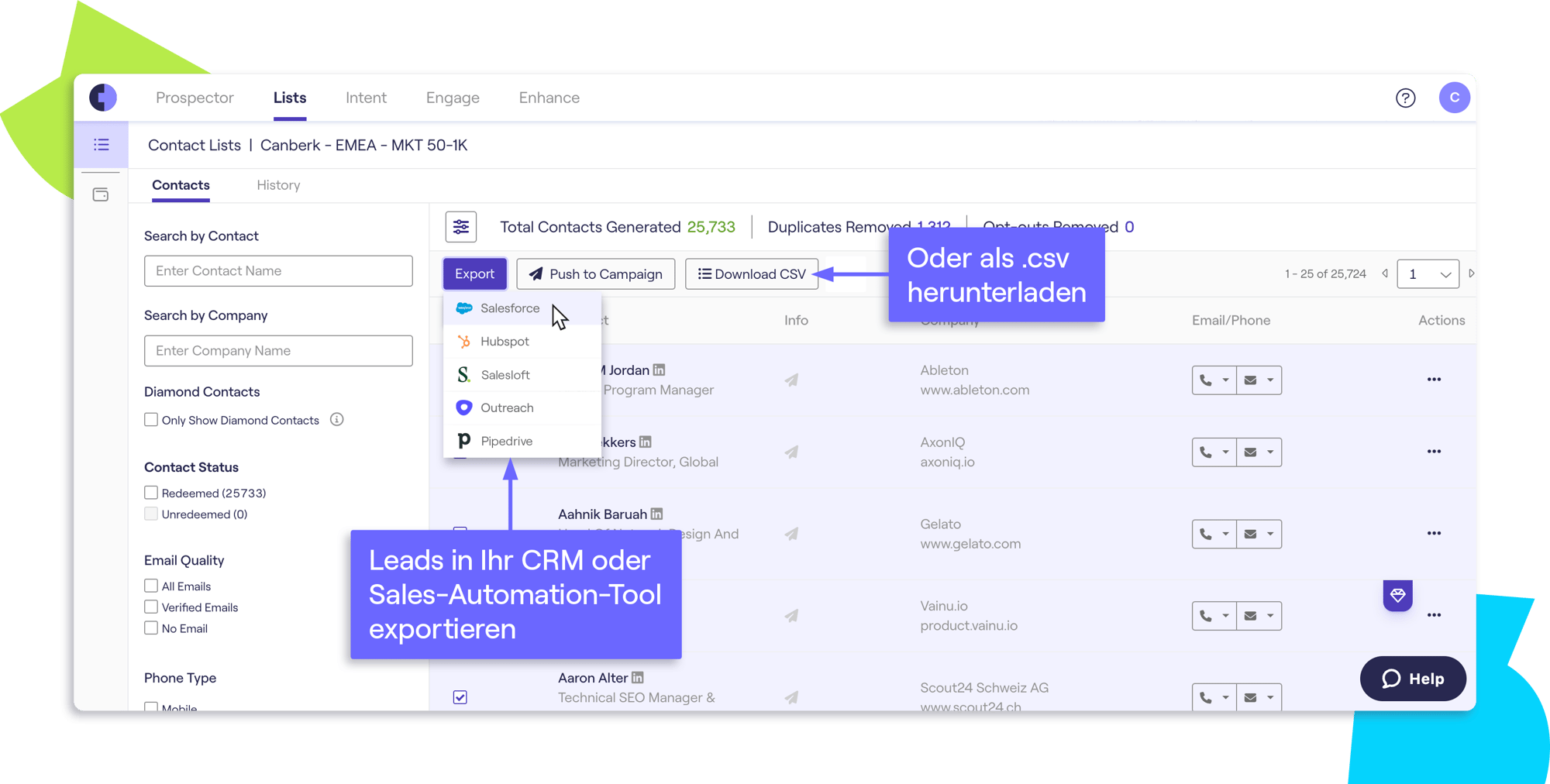This screenshot has width=1550, height=784.
Task: Open Aaron Alter's LinkedIn icon
Action: tap(637, 677)
